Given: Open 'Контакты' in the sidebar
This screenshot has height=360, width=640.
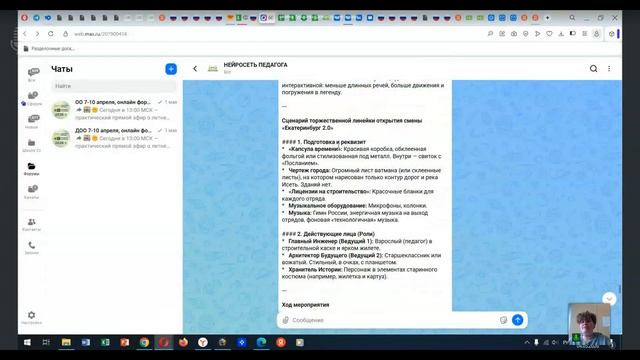Looking at the screenshot, I should [31, 224].
